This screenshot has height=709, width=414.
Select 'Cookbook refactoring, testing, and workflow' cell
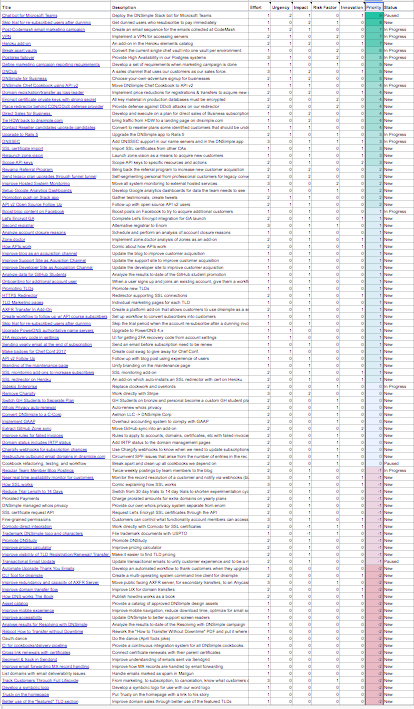pyautogui.click(x=56, y=463)
